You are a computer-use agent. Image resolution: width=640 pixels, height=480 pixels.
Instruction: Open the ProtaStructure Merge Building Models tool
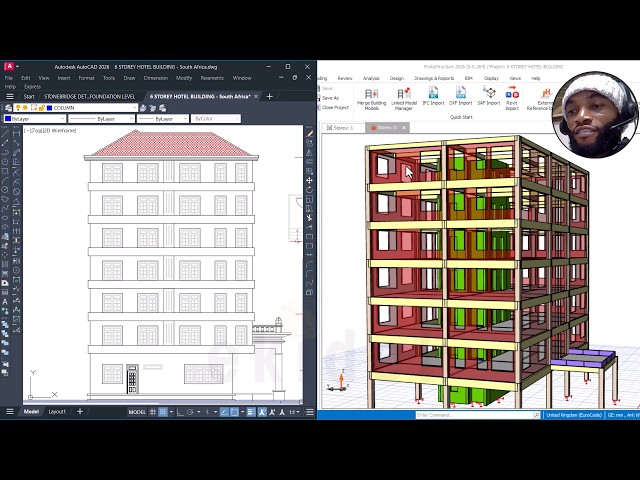371,99
